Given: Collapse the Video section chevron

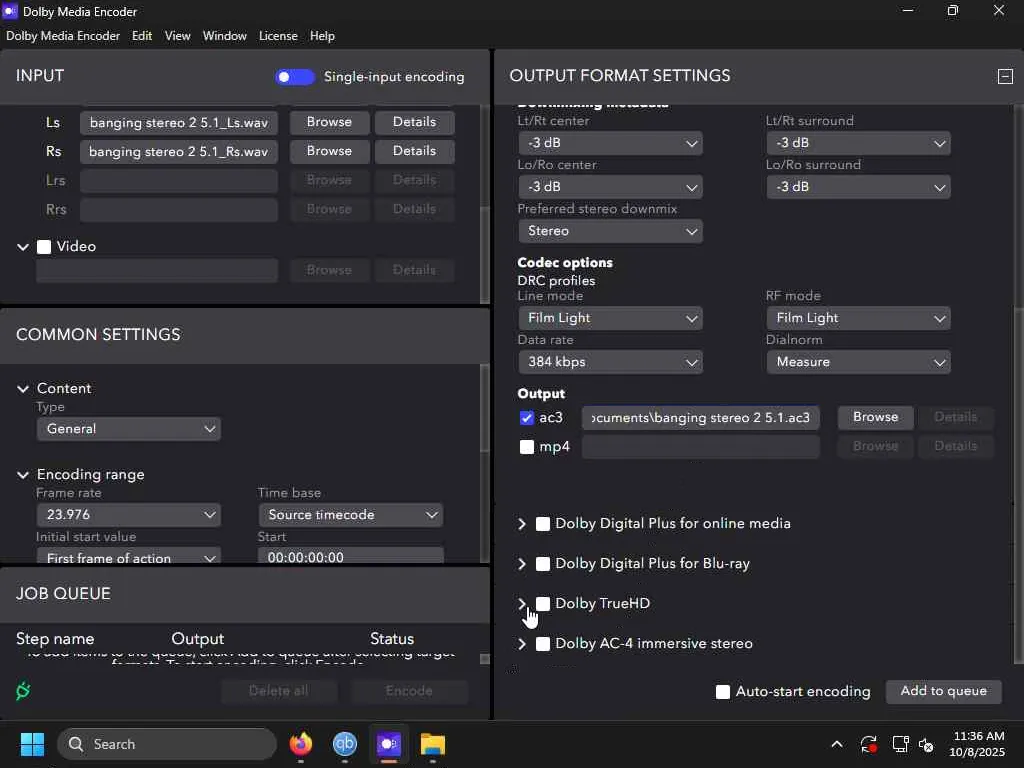Looking at the screenshot, I should 23,247.
